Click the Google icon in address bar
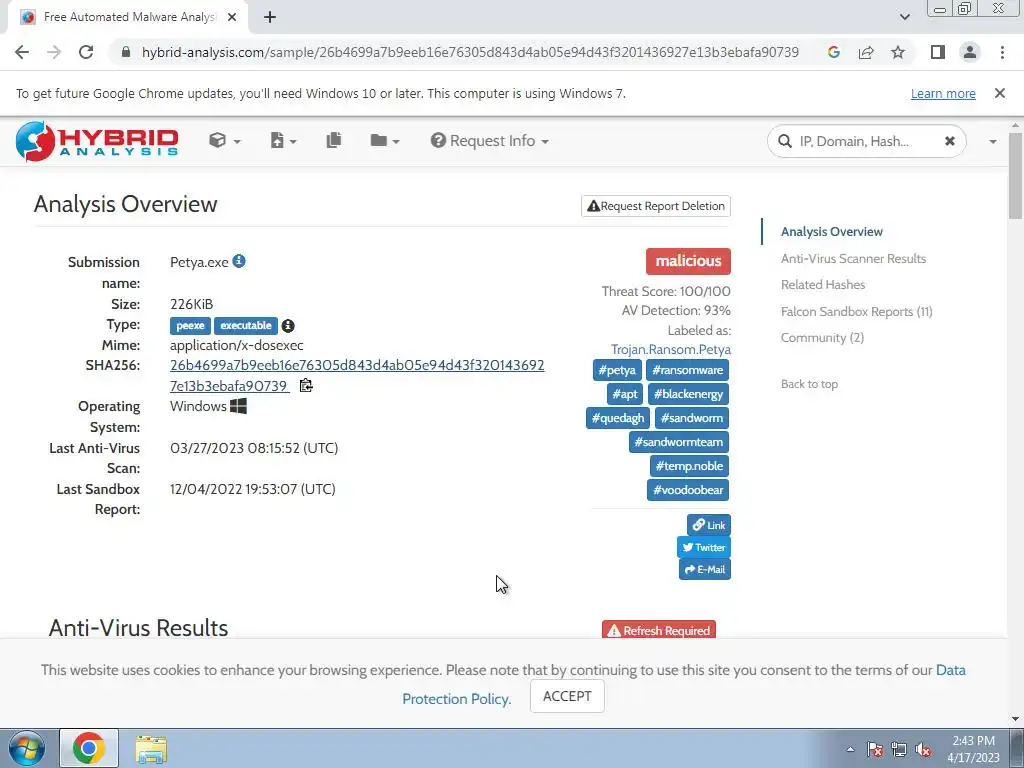Image resolution: width=1024 pixels, height=768 pixels. (x=833, y=52)
